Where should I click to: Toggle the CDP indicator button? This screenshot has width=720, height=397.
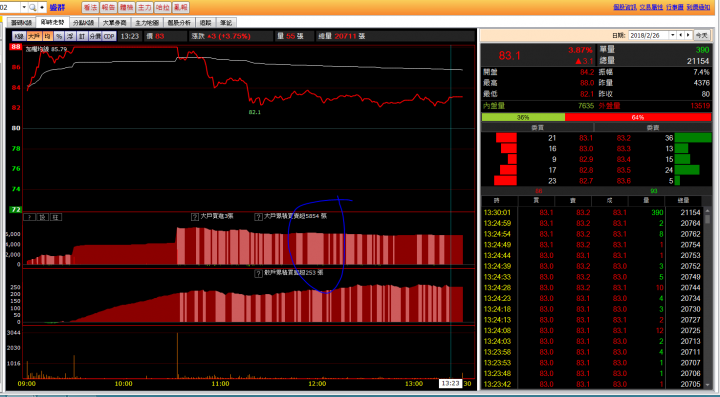[109, 36]
